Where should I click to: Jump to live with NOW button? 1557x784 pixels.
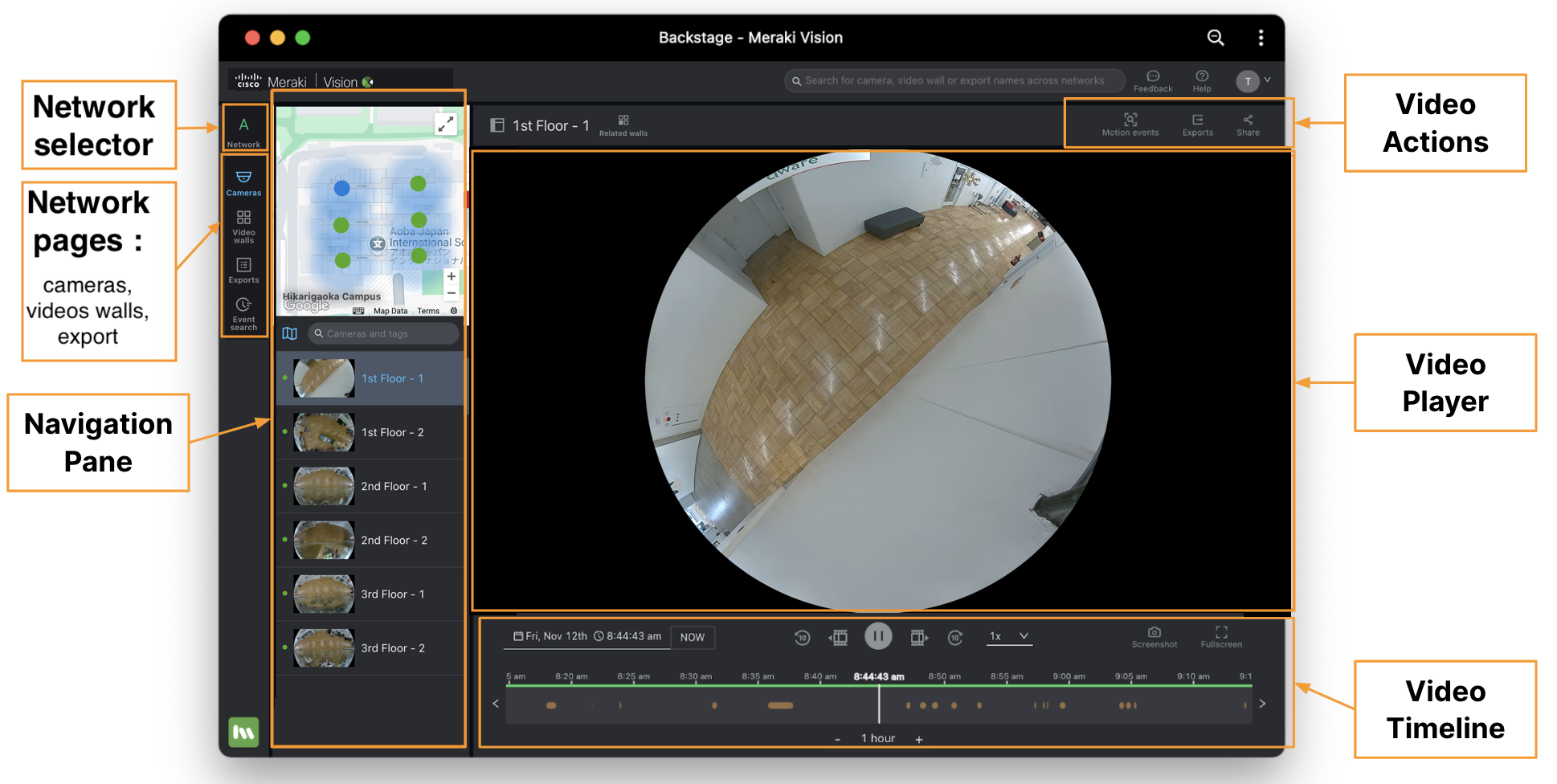pos(692,637)
